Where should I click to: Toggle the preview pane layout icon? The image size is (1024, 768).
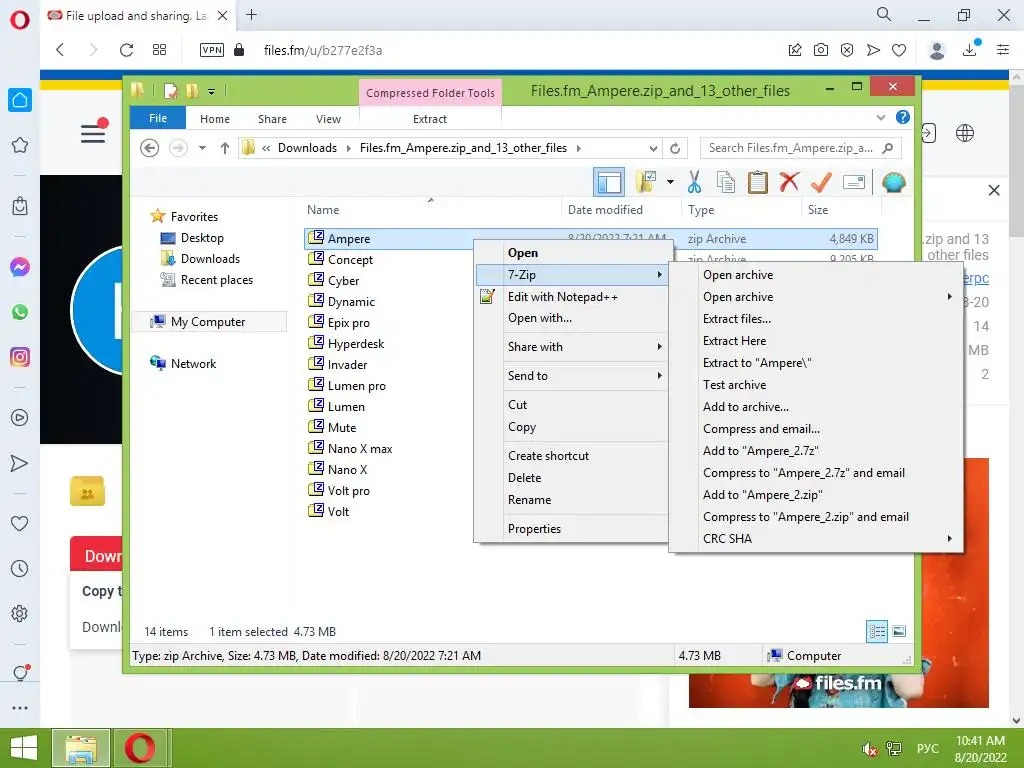(609, 182)
